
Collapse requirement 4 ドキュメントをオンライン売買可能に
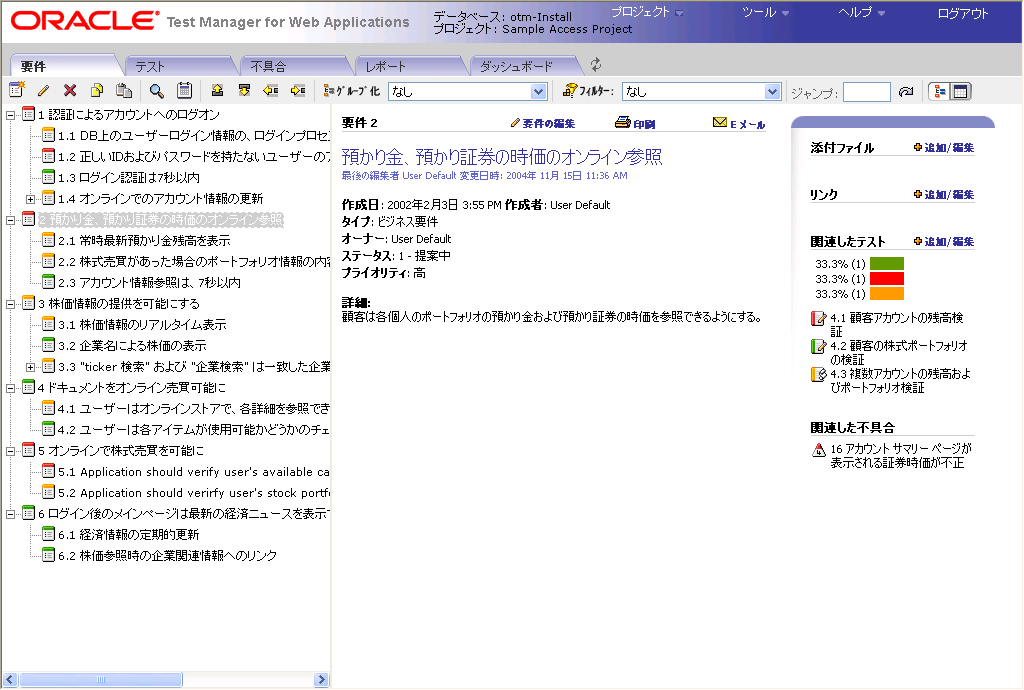pos(10,388)
